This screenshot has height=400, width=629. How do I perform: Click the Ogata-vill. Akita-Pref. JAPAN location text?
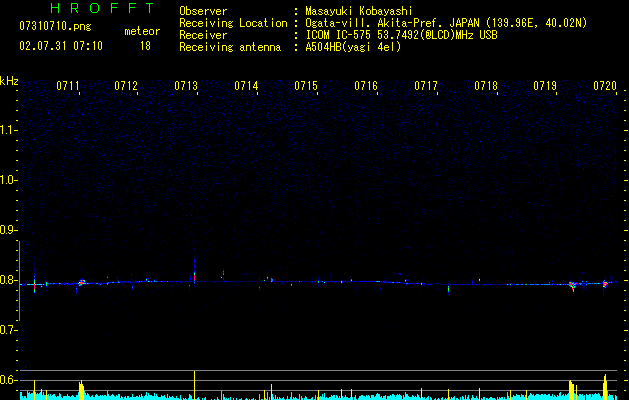tap(446, 23)
